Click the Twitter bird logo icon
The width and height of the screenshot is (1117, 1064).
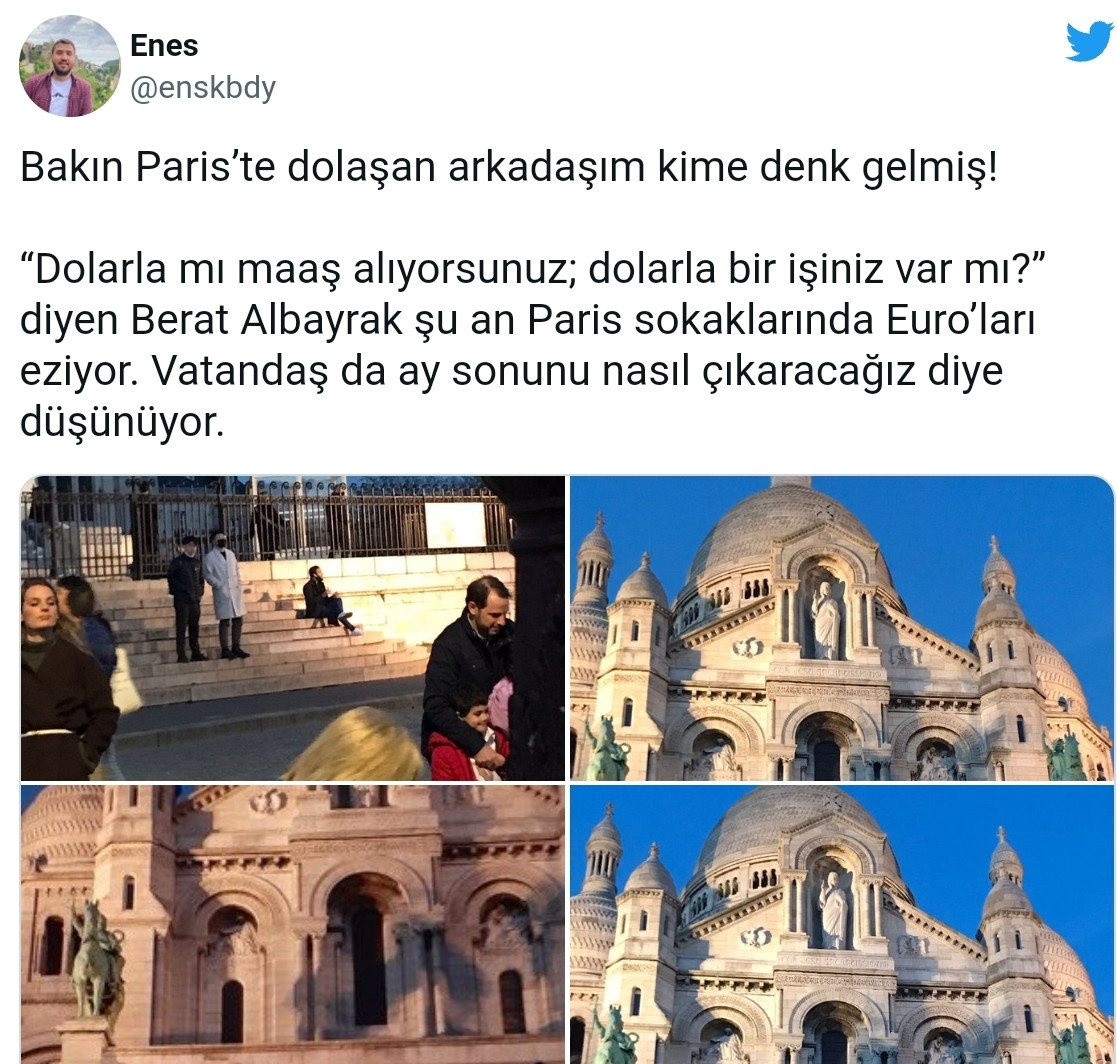coord(1089,41)
